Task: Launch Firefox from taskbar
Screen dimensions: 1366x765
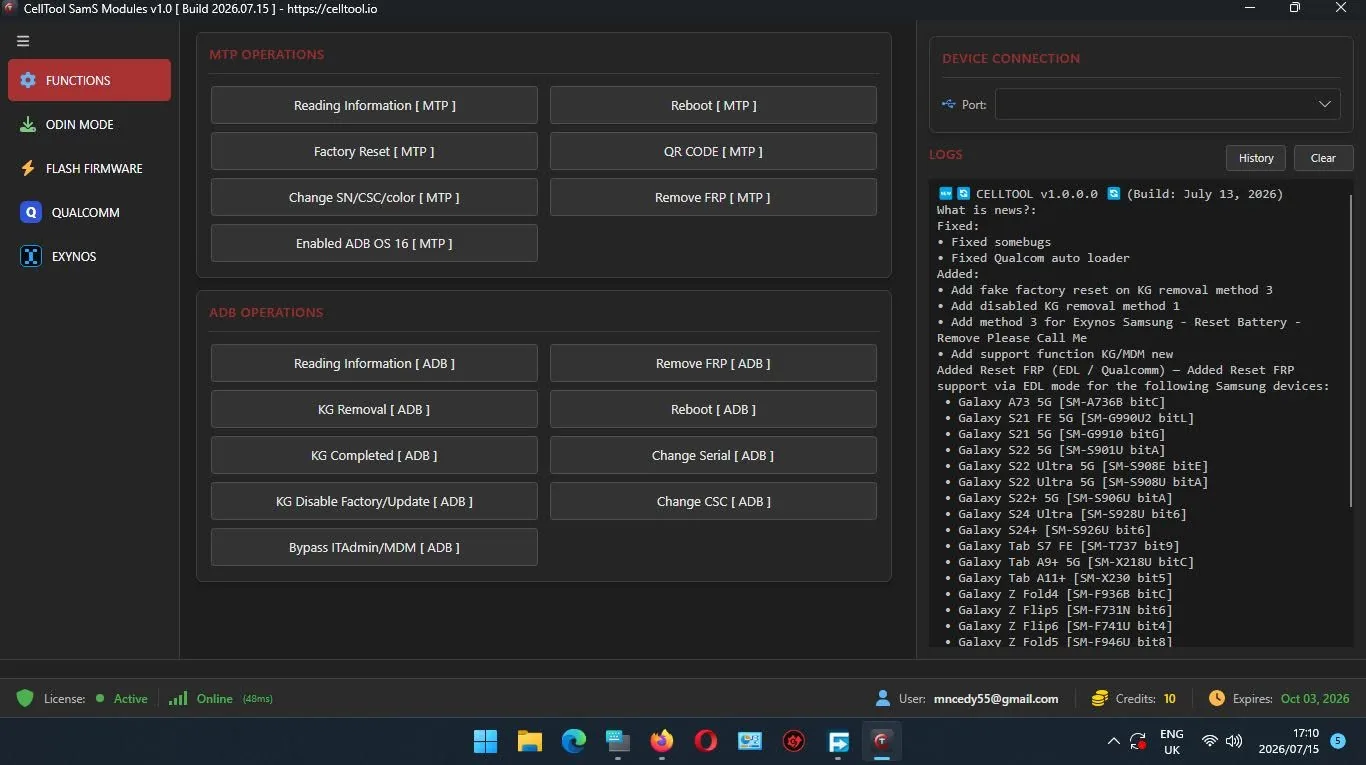Action: (x=661, y=741)
